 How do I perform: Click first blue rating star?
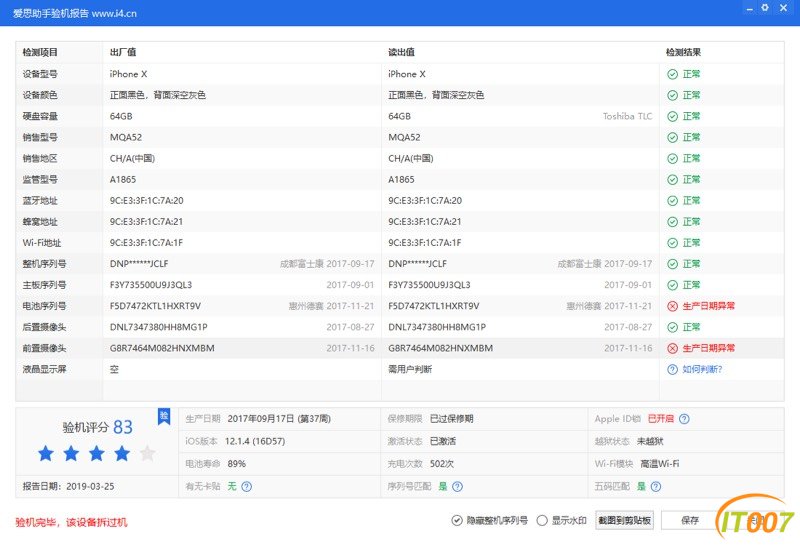click(x=46, y=453)
